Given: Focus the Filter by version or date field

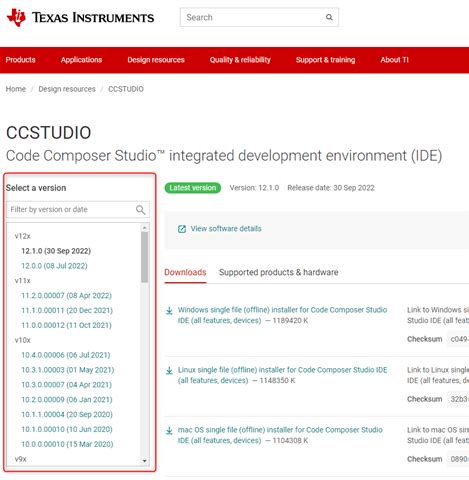Looking at the screenshot, I should 78,210.
